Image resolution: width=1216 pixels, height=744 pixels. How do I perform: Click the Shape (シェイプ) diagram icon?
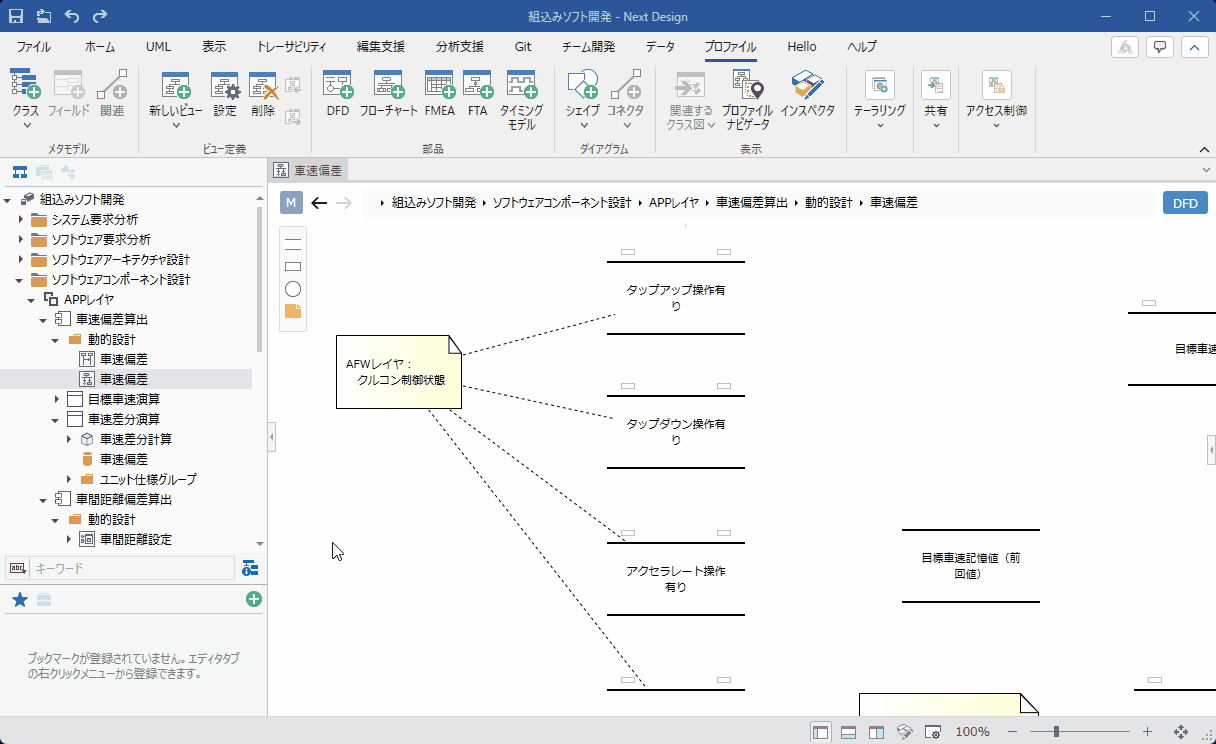pos(582,84)
